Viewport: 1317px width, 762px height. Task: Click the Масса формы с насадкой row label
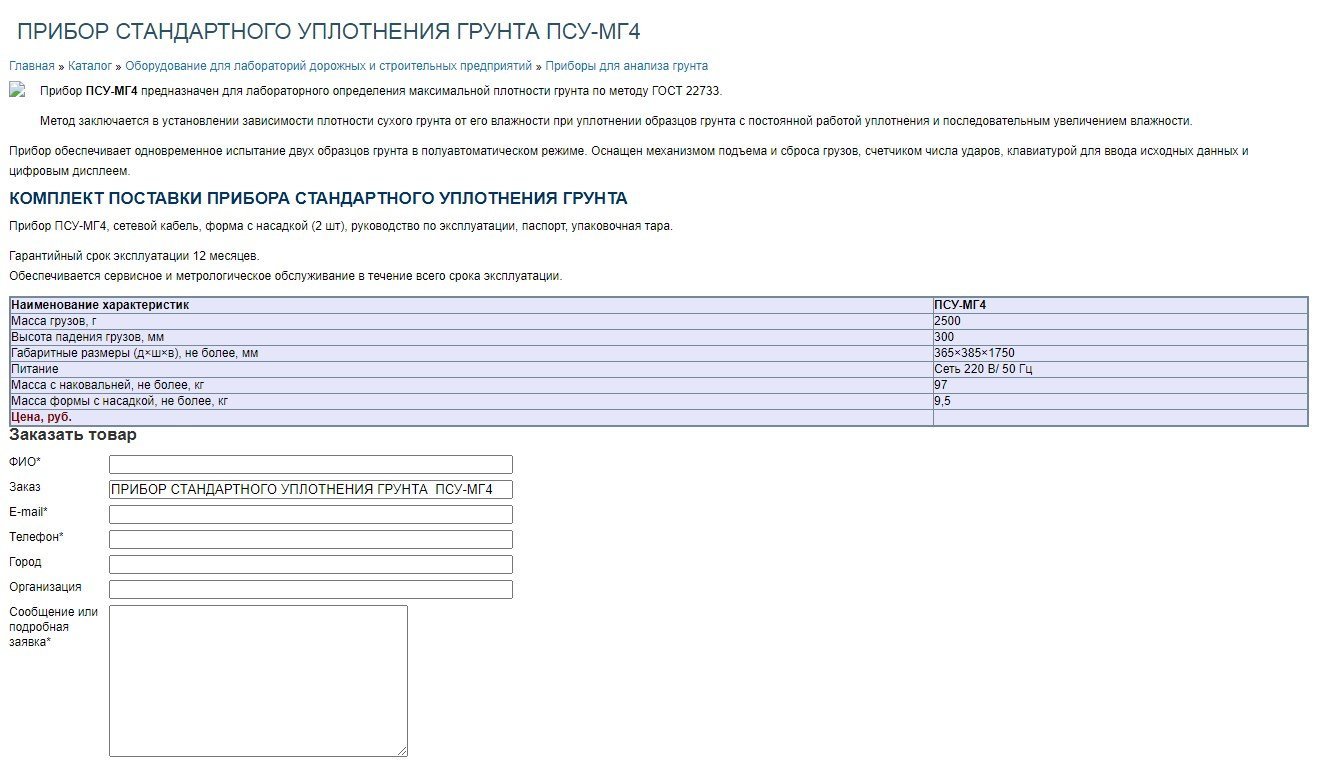click(x=119, y=401)
